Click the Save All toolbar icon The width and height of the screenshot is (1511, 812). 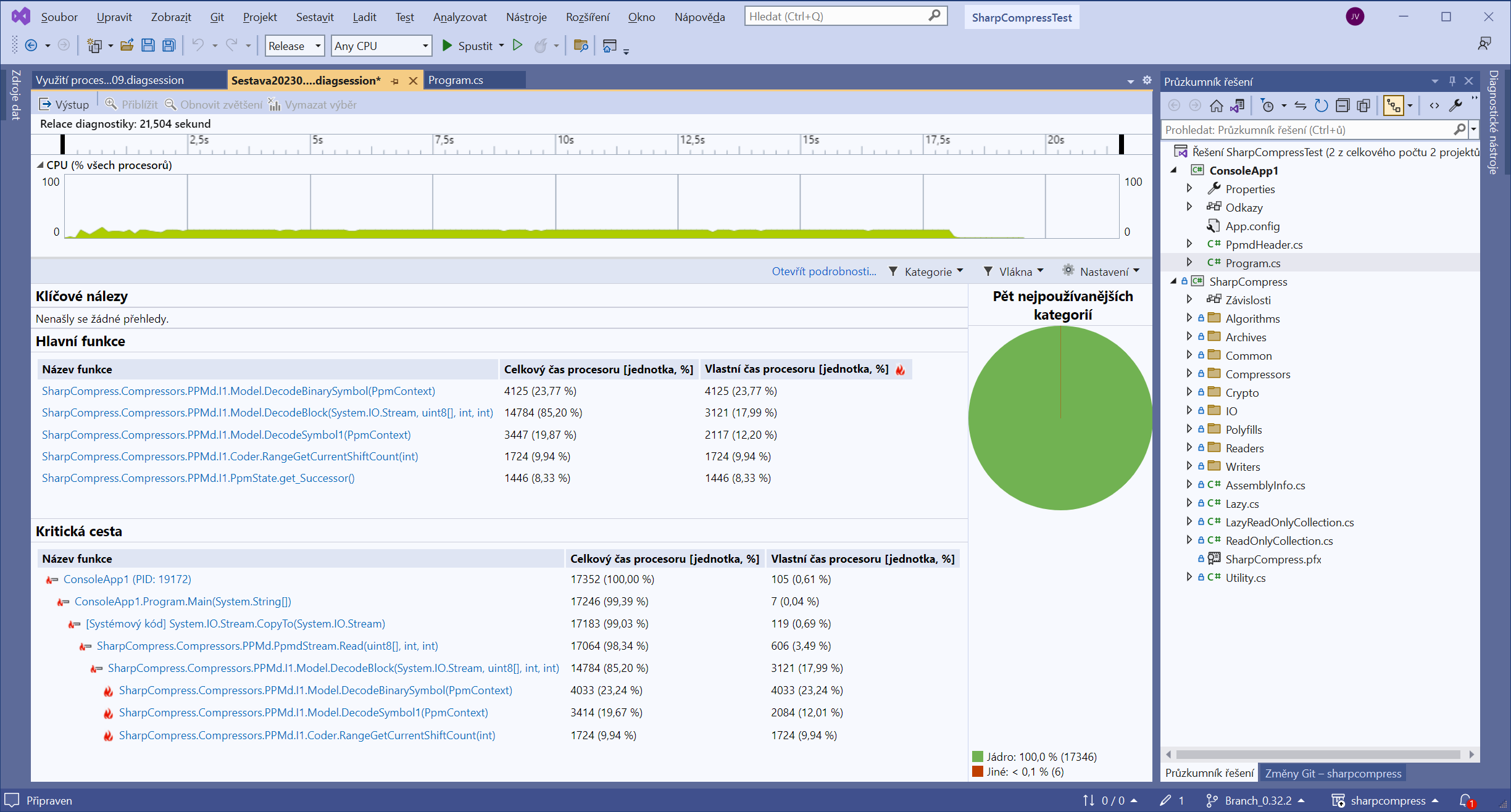[x=168, y=45]
